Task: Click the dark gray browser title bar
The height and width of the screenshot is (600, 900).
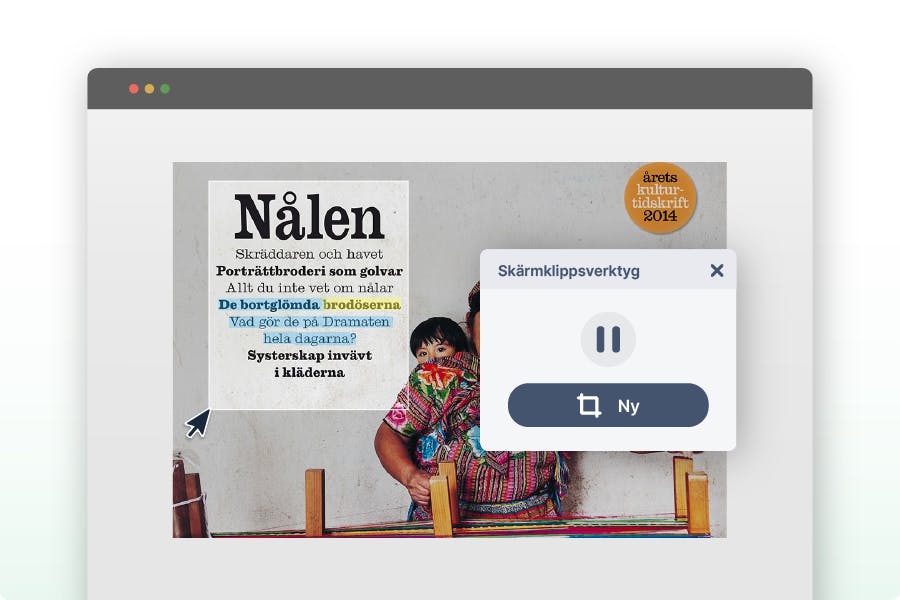Action: pyautogui.click(x=449, y=88)
